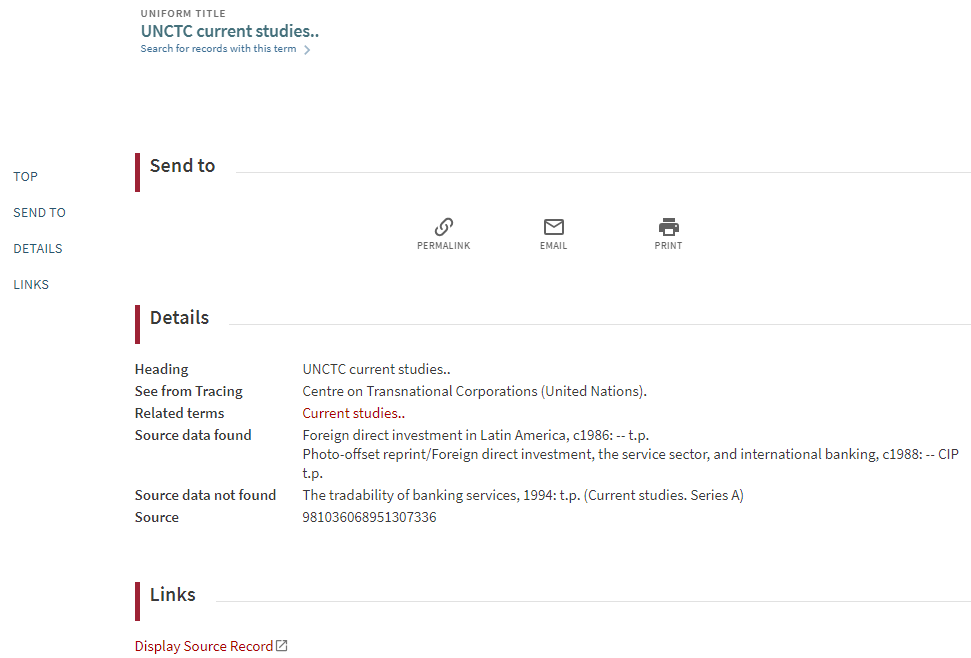Click 'Search for records with this term'
Viewport: 971px width, 658px height.
tap(218, 49)
